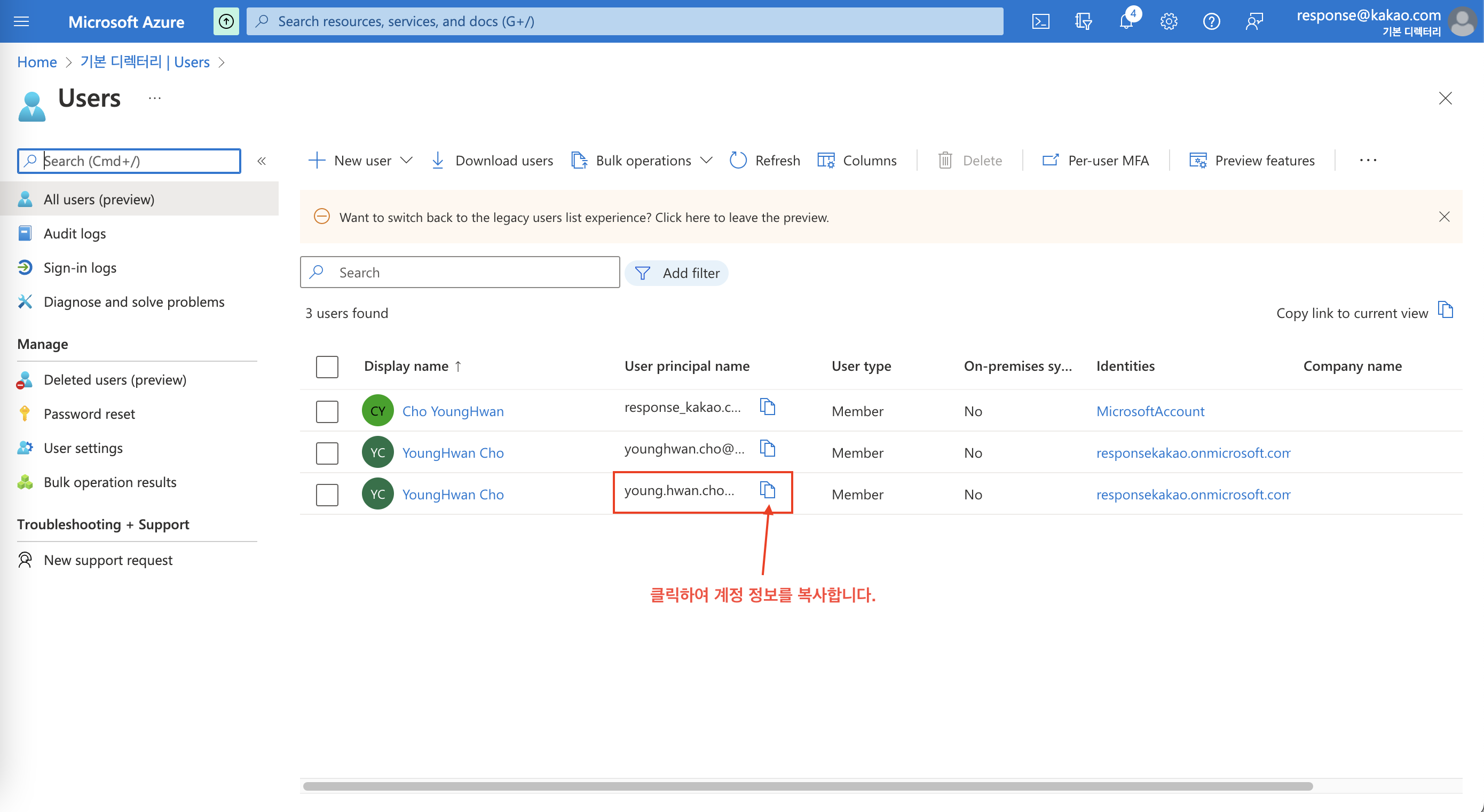Screen dimensions: 1484x812
Task: Click the horizontal scrollbar of users table
Action: click(x=808, y=786)
